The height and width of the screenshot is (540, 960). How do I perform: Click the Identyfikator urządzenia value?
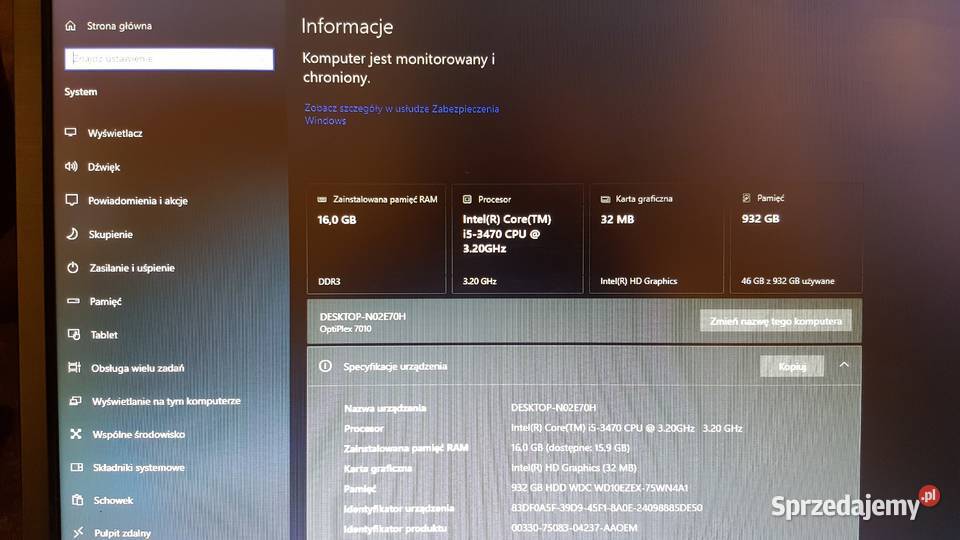607,508
